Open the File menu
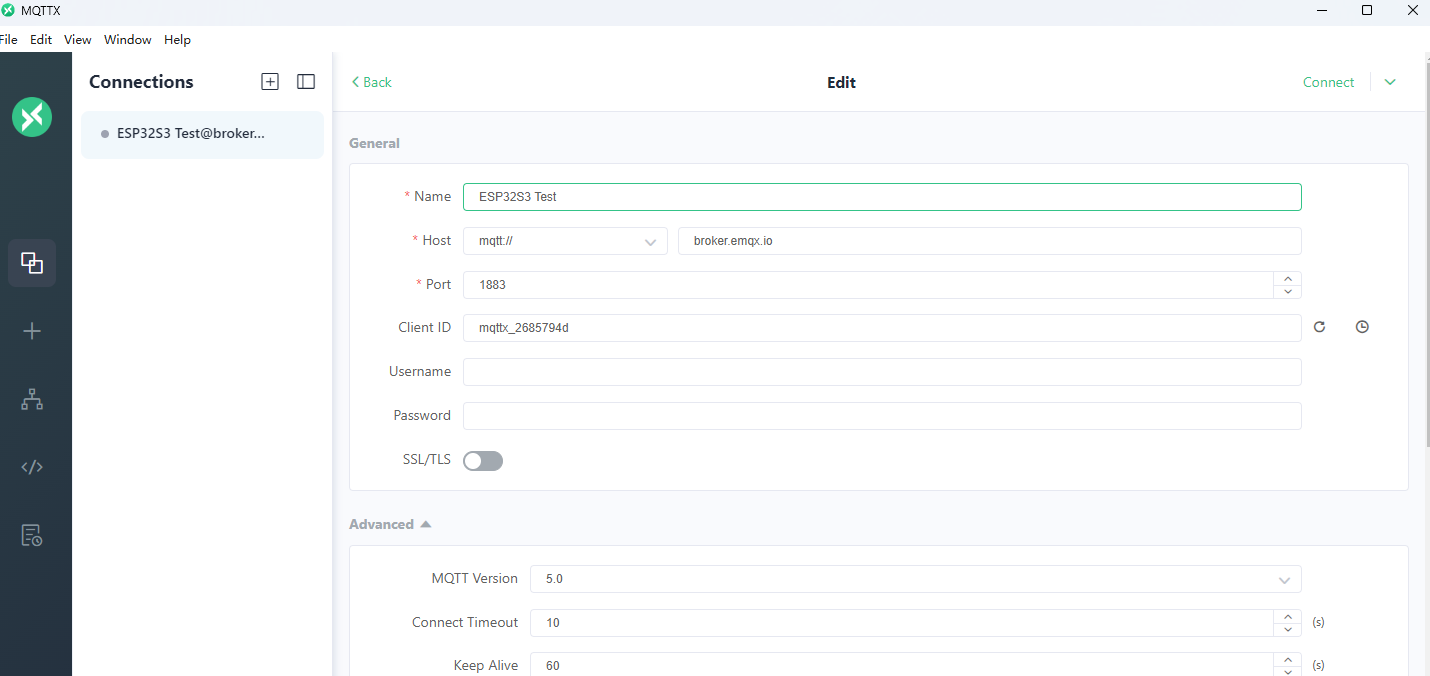The width and height of the screenshot is (1430, 676). click(x=8, y=40)
